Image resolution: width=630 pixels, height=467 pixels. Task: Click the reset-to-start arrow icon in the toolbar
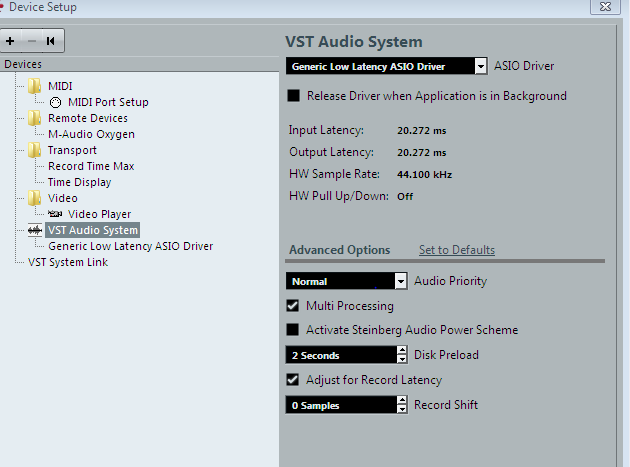pyautogui.click(x=51, y=41)
